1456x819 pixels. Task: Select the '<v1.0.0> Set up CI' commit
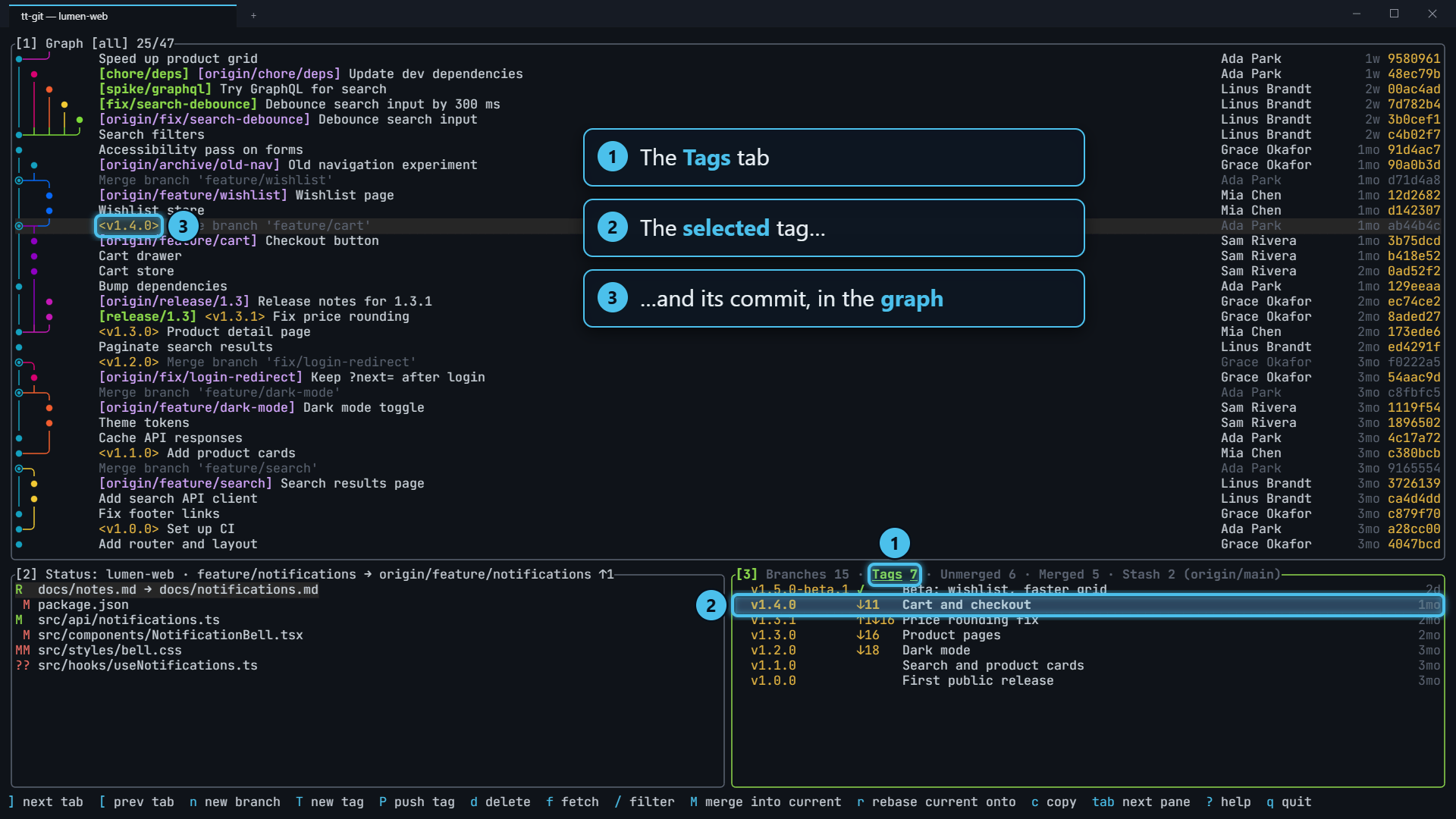tap(728, 529)
